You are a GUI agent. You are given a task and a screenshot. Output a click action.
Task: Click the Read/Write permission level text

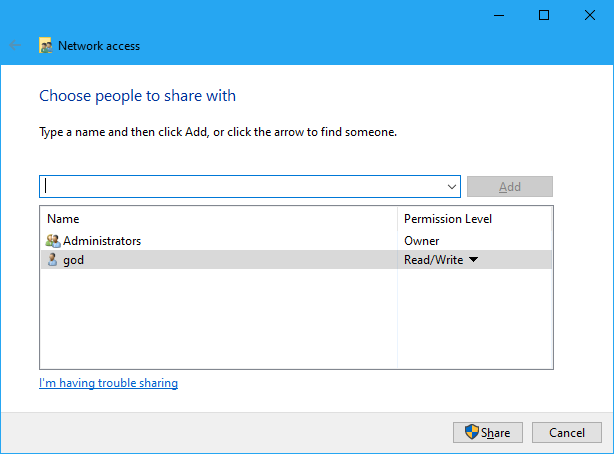(x=433, y=260)
